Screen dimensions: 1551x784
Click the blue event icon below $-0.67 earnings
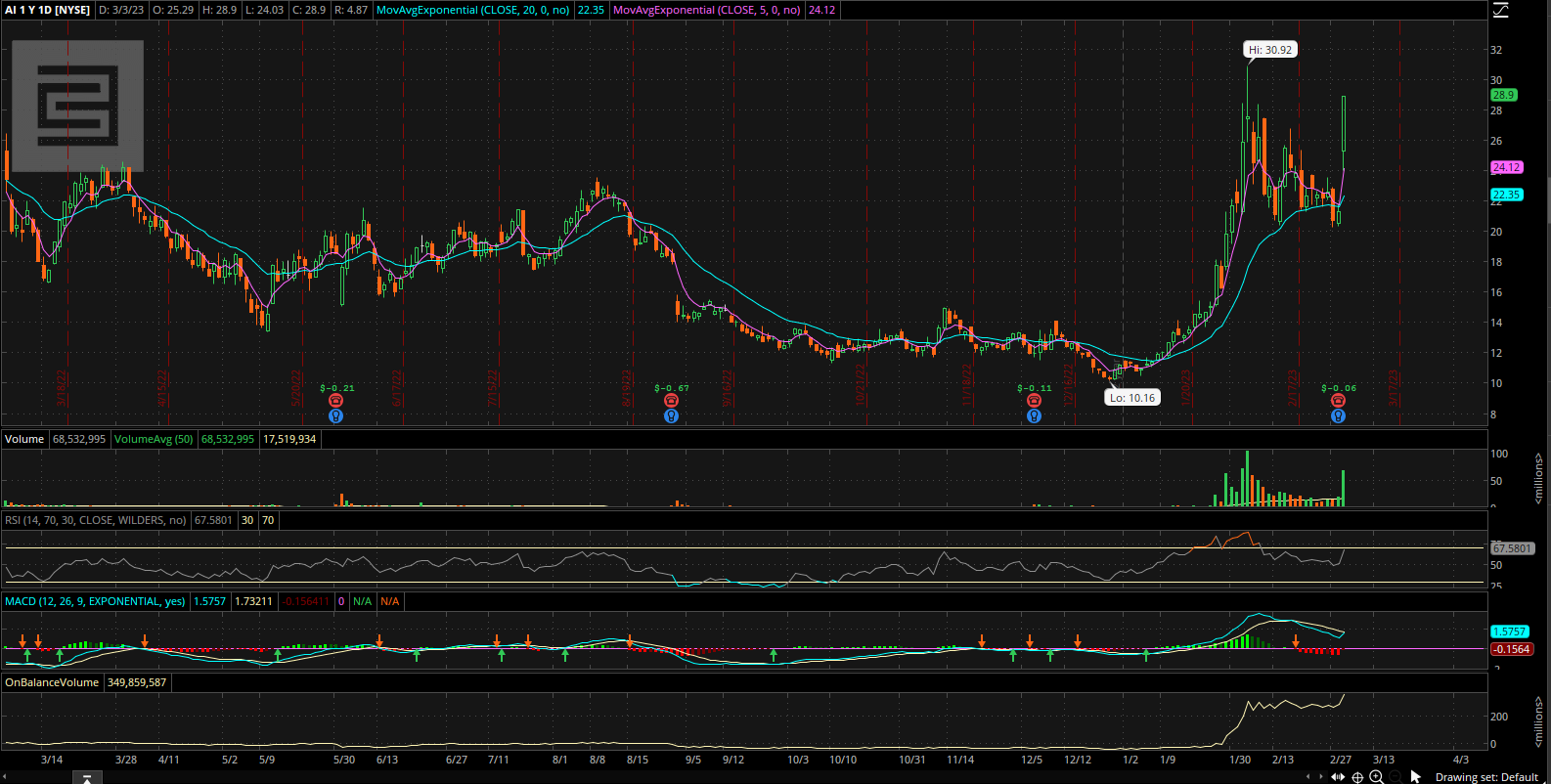pyautogui.click(x=671, y=415)
